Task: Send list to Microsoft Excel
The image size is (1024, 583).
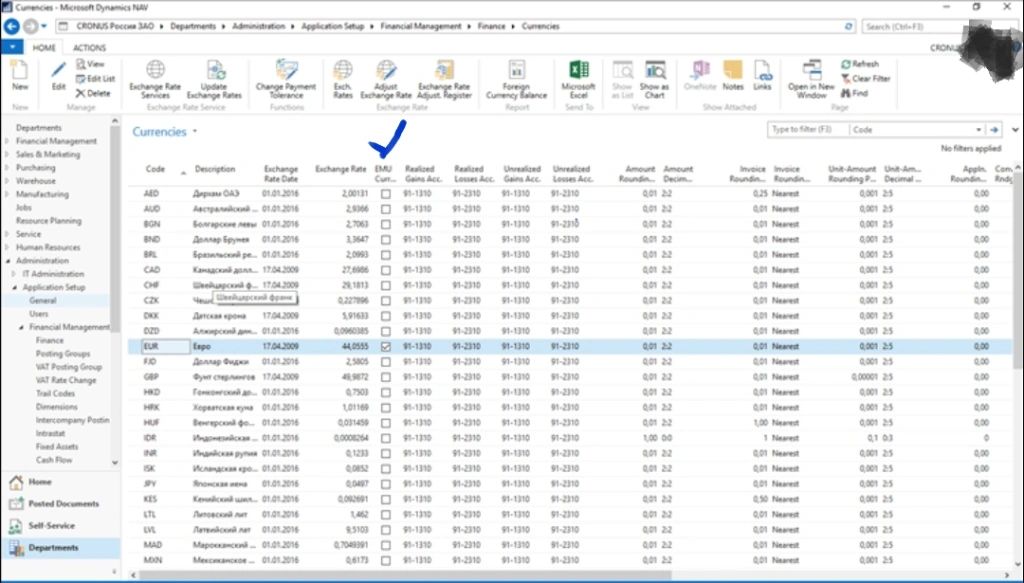Action: (x=578, y=70)
